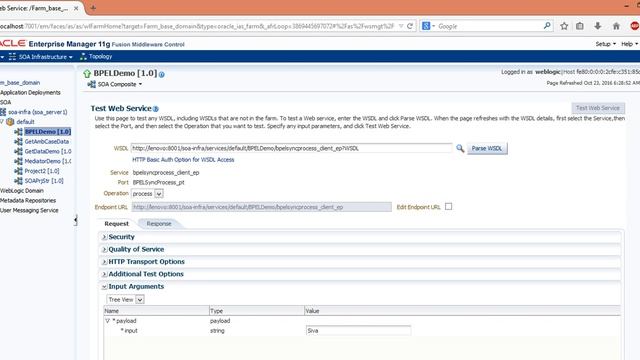The image size is (640, 360).
Task: Click the WSDL search magnifier icon
Action: [460, 148]
